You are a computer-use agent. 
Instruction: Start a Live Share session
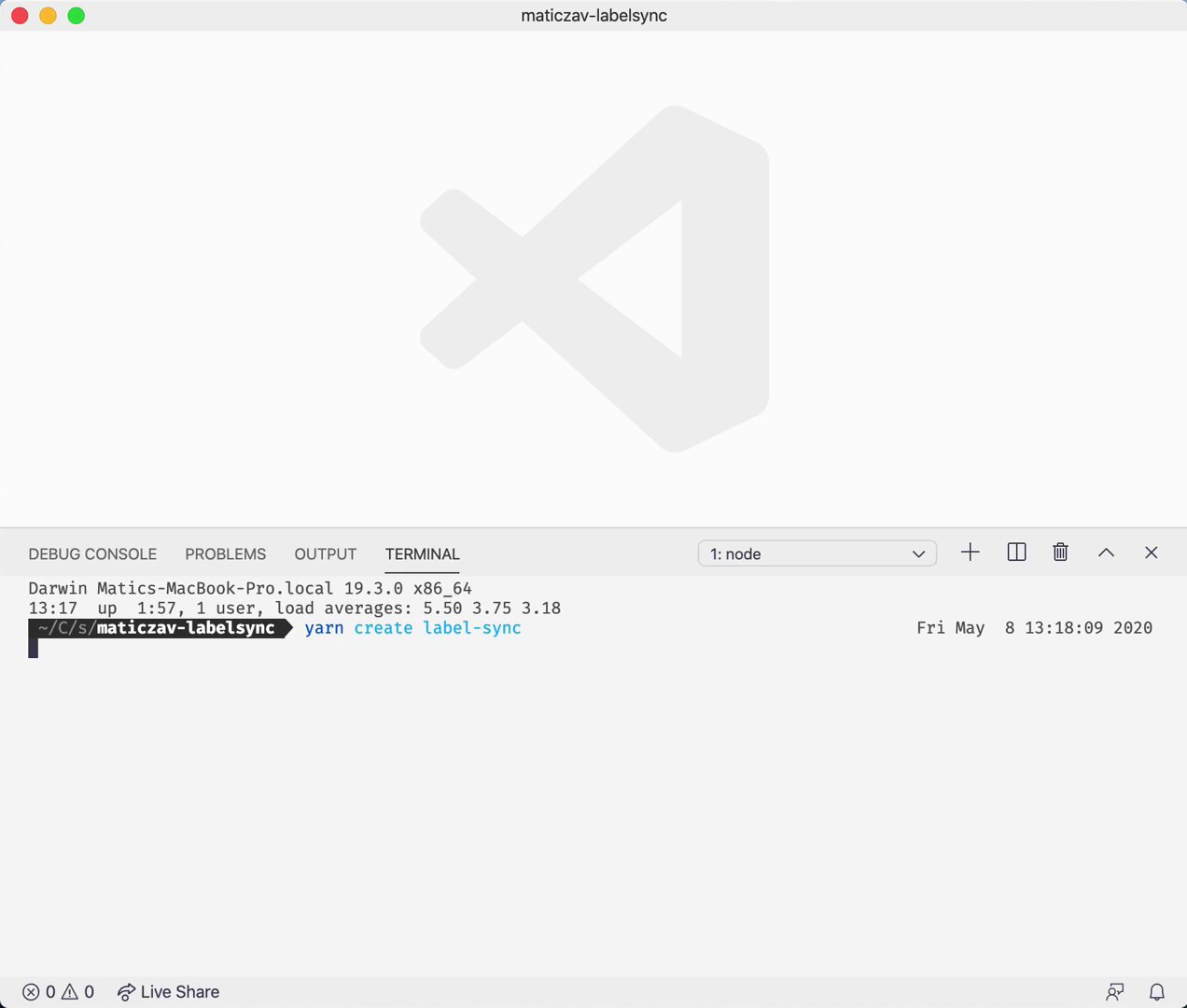[x=169, y=992]
